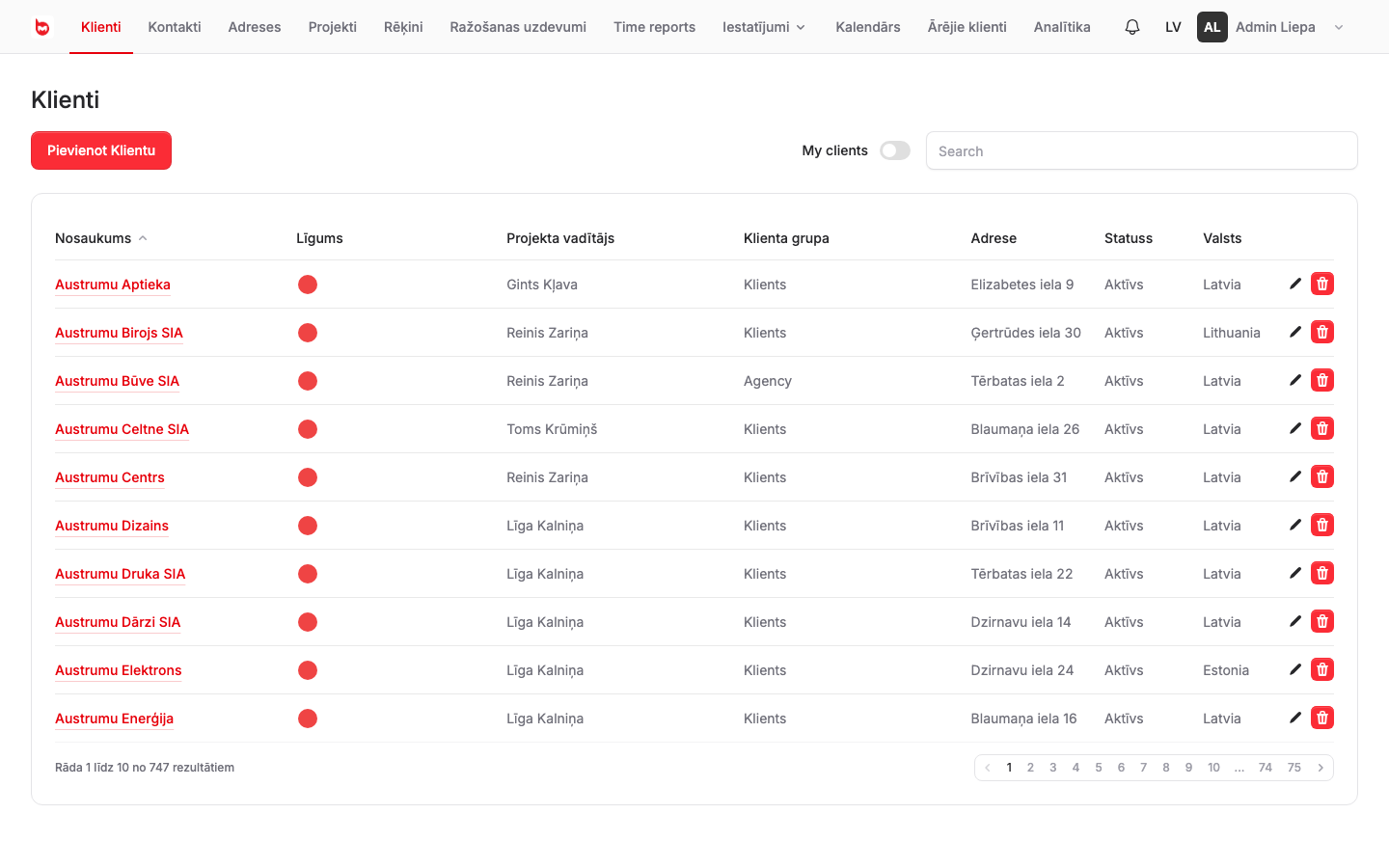Delete Austrumu Birojs SIA trash icon
1389x868 pixels.
coord(1322,332)
